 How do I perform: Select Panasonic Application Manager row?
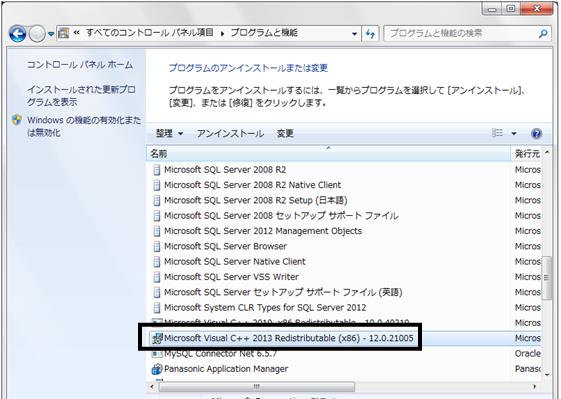tap(345, 369)
